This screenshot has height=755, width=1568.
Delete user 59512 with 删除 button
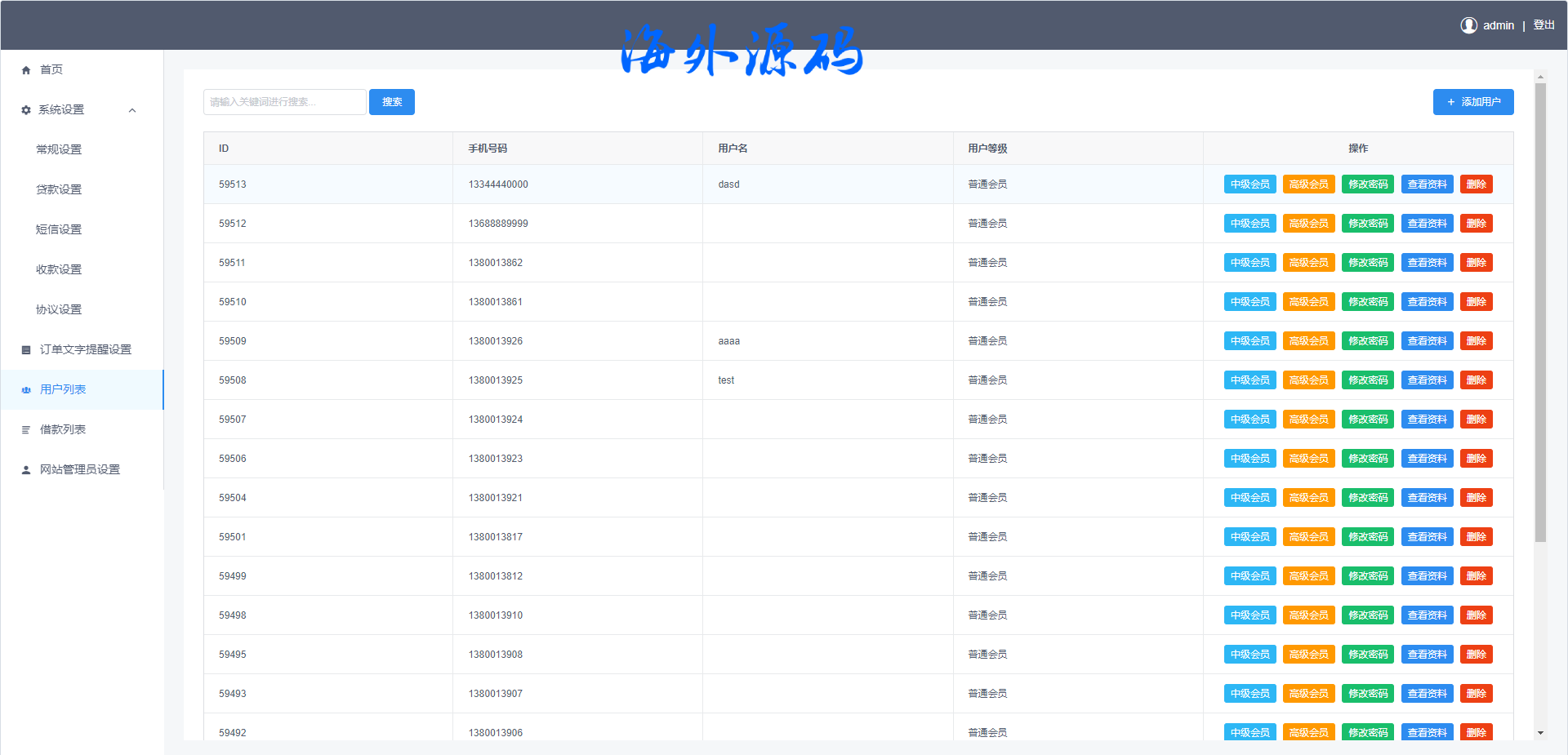(1476, 224)
